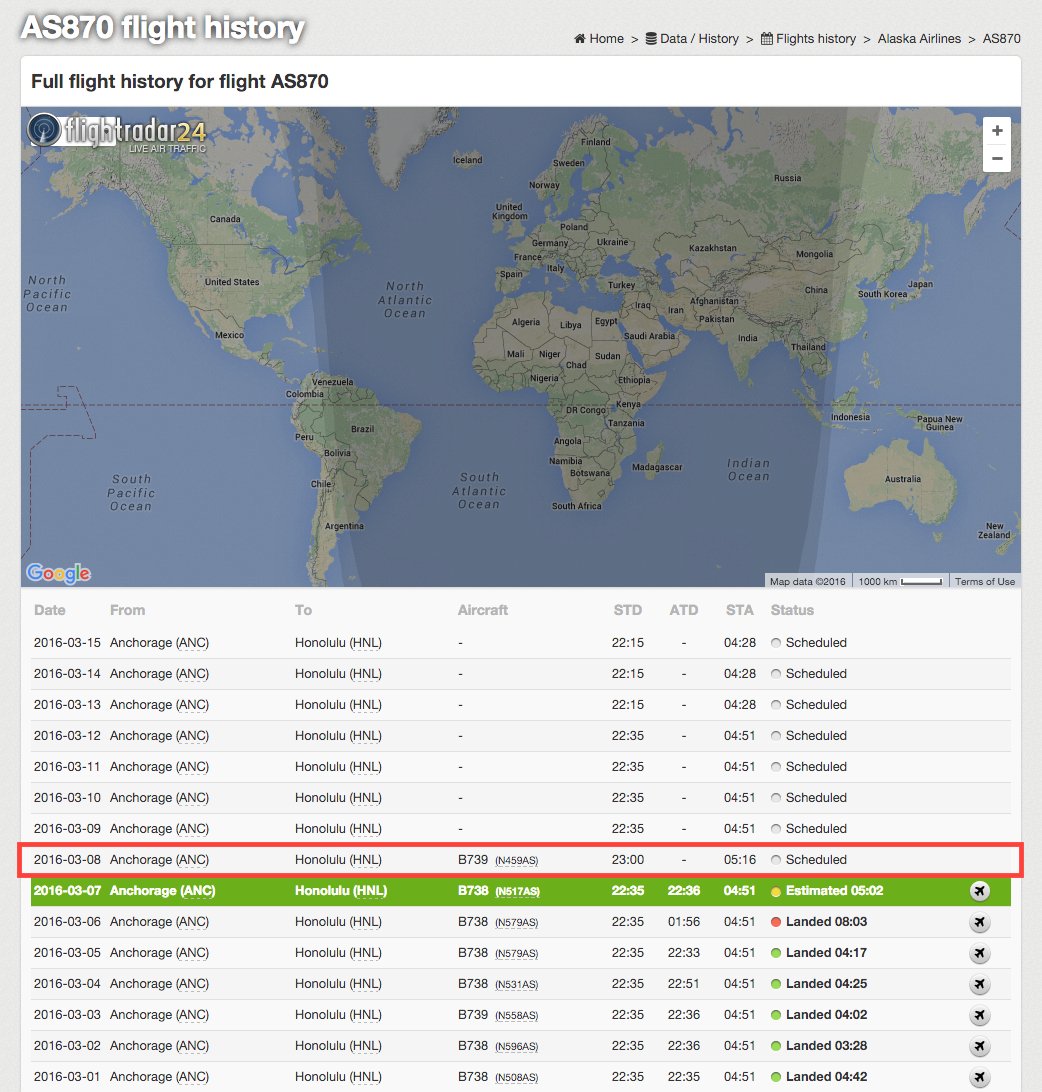The width and height of the screenshot is (1042, 1092).
Task: Open Terms of Use on map
Action: (985, 582)
